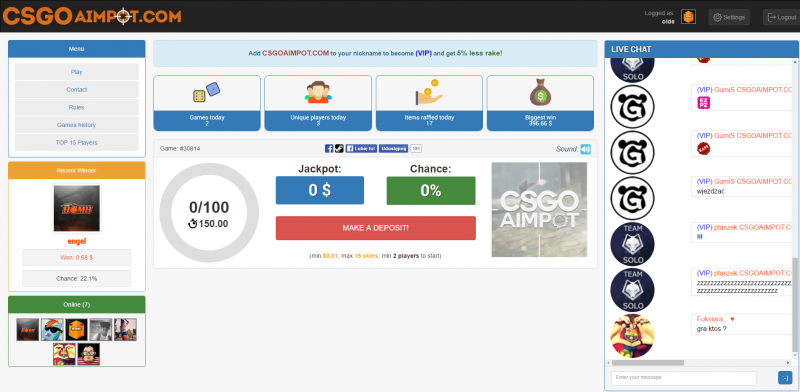Viewport: 800px width, 392px height.
Task: Open engel's recent winner avatar
Action: [77, 208]
